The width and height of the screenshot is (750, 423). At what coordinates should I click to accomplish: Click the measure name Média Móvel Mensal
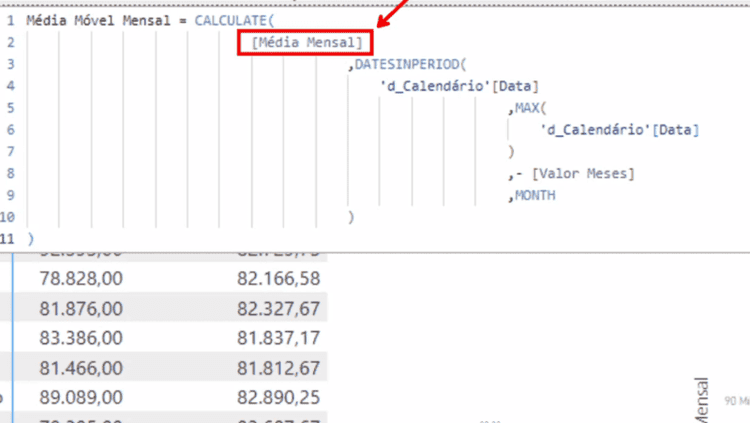point(99,21)
